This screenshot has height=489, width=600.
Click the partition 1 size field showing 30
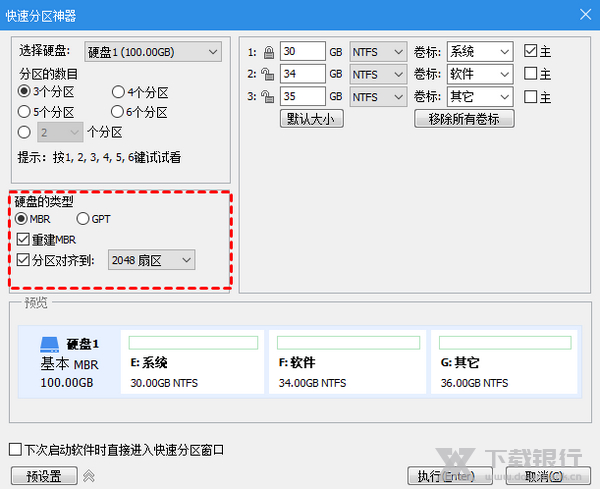(303, 51)
